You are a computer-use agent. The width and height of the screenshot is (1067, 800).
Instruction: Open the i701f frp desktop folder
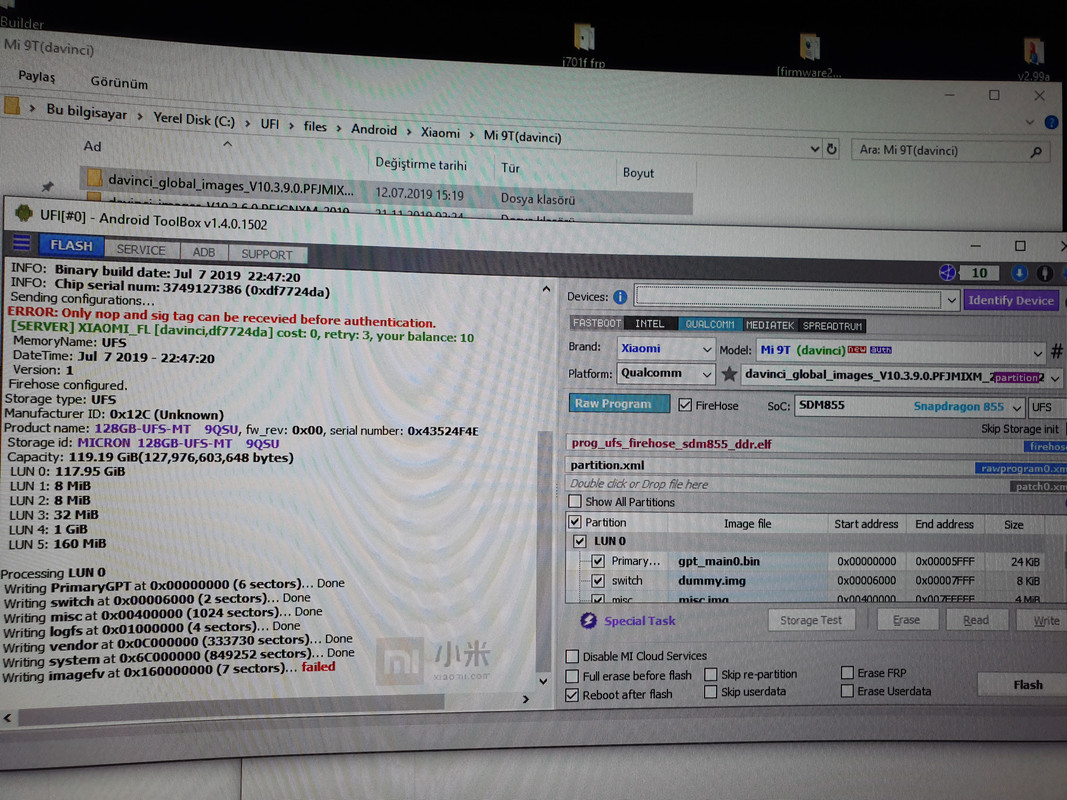584,38
